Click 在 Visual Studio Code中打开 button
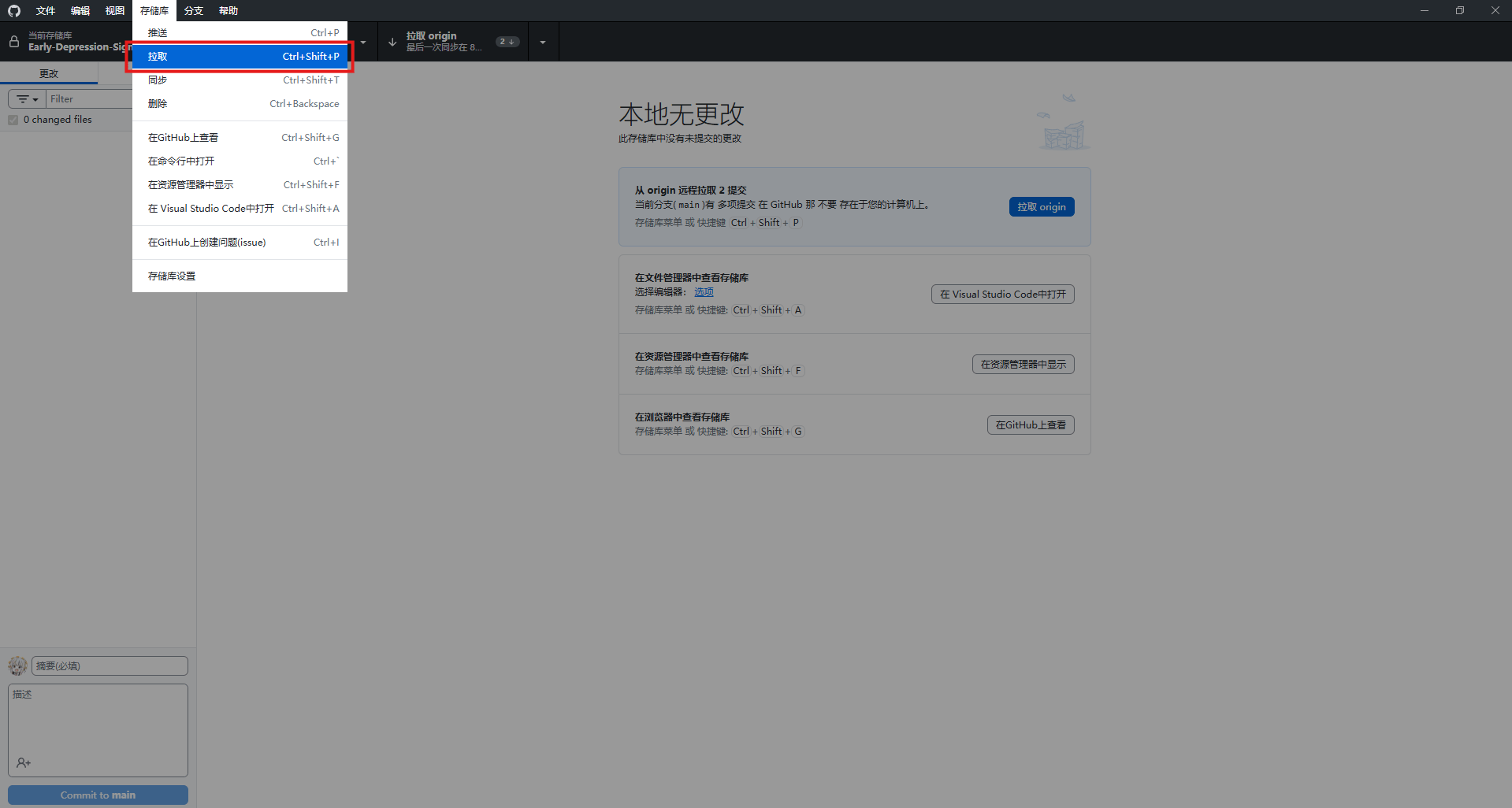This screenshot has width=1512, height=808. pyautogui.click(x=1002, y=295)
